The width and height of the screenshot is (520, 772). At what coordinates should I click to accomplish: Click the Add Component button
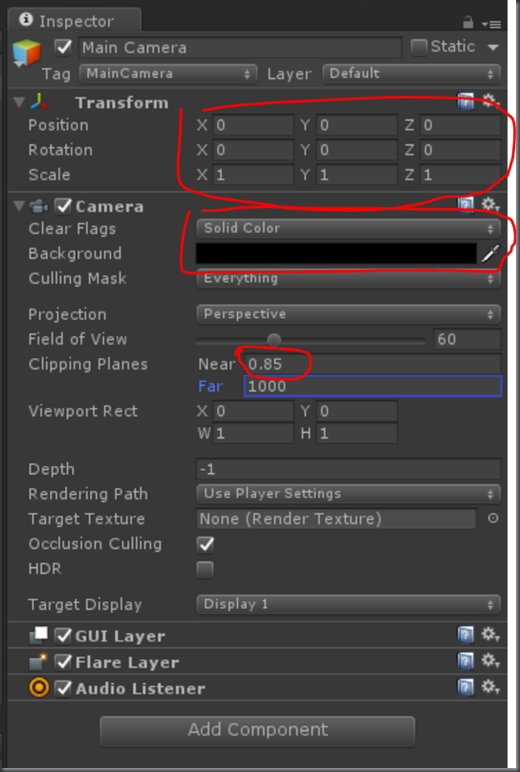[x=258, y=730]
